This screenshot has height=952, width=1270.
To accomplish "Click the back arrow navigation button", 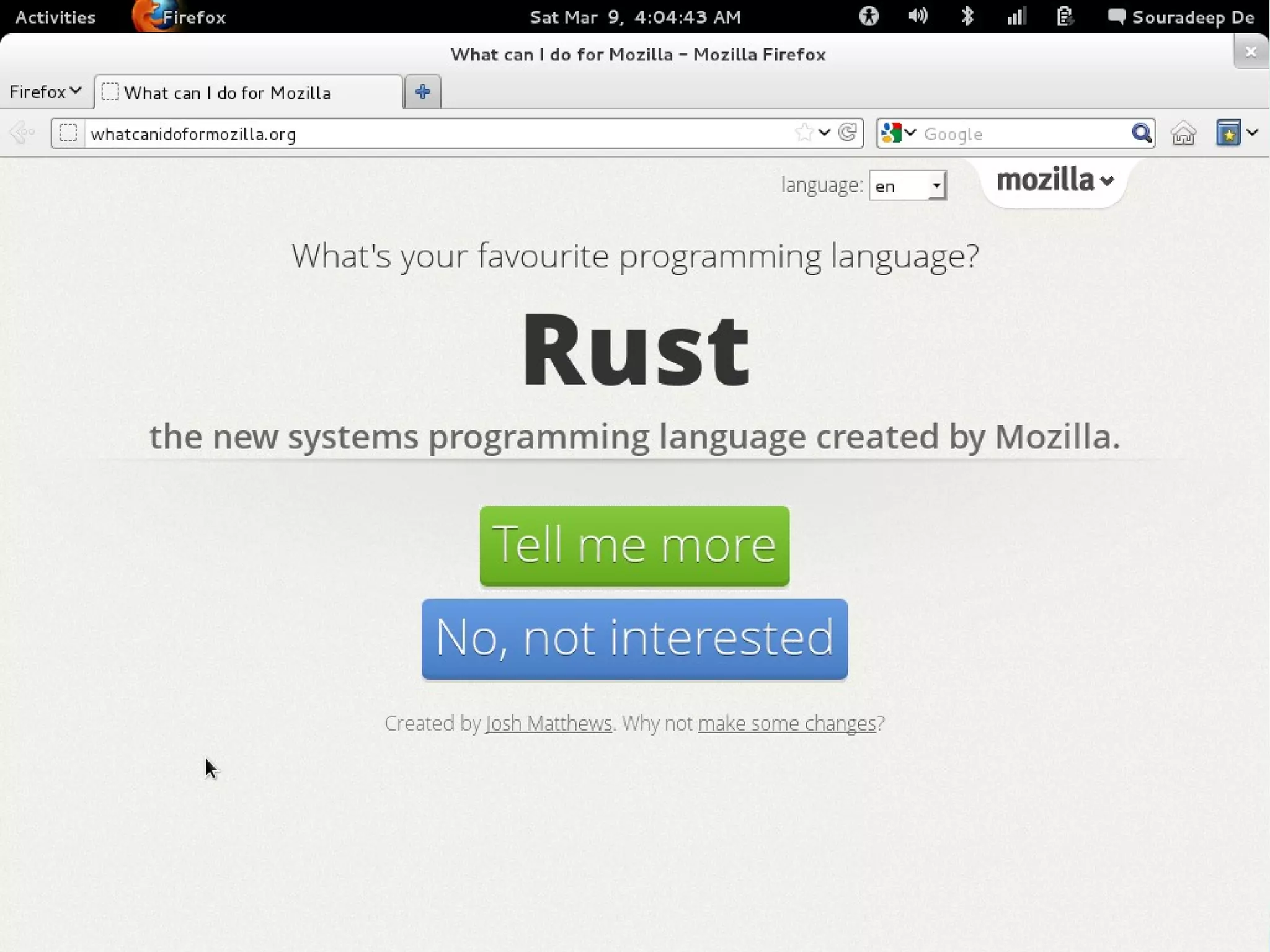I will coord(22,133).
